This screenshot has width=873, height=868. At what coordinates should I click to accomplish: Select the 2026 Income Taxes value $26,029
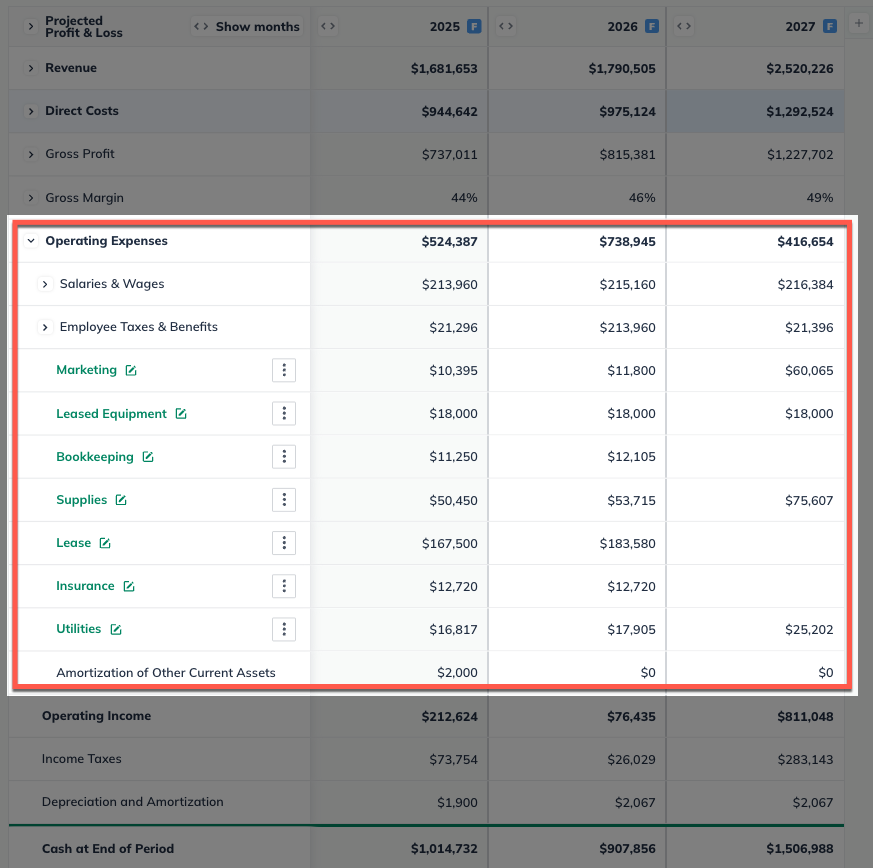click(631, 759)
